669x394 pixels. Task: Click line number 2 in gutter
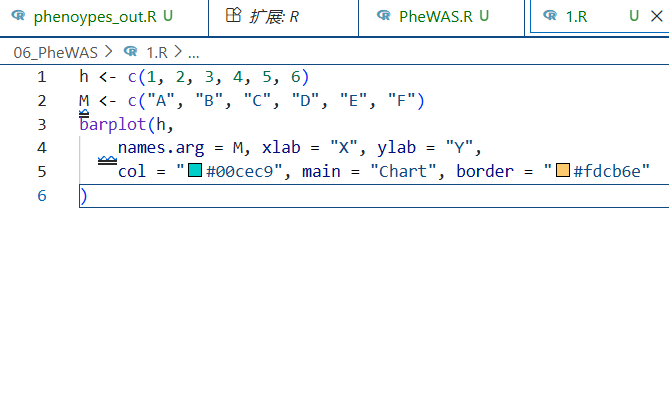[x=41, y=101]
